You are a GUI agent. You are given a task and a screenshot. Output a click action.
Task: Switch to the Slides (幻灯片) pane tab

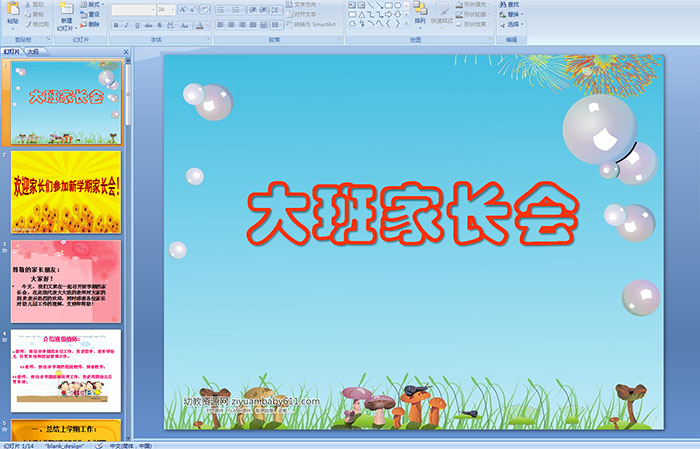pos(12,52)
